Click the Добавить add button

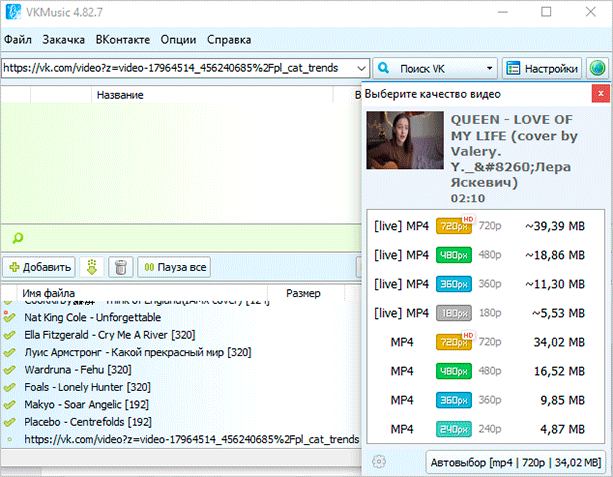pyautogui.click(x=39, y=267)
